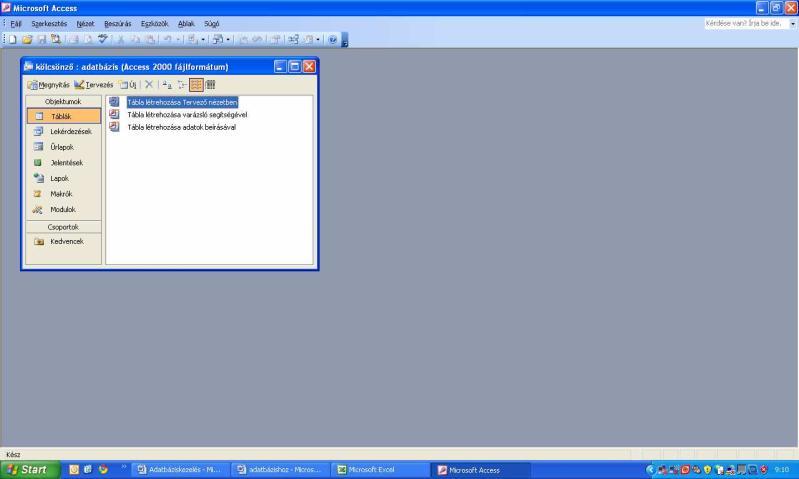Screen dimensions: 799x479
Task: Click the Print toolbar icon
Action: (74, 39)
